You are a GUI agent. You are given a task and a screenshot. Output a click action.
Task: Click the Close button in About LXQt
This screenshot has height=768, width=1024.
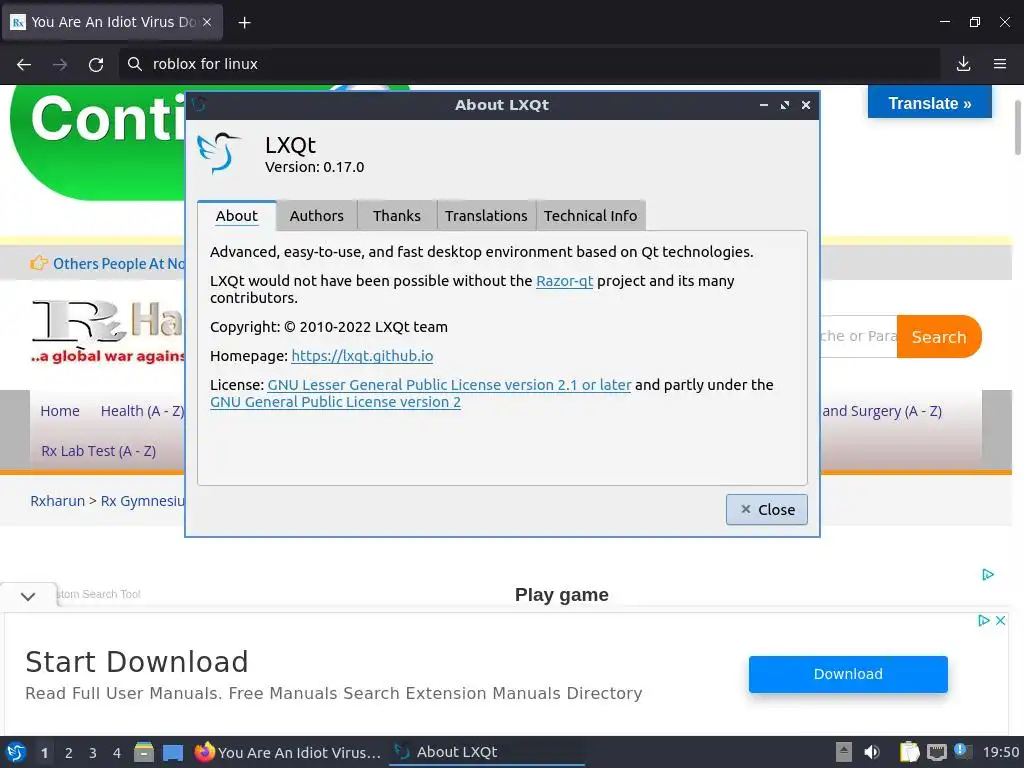767,509
